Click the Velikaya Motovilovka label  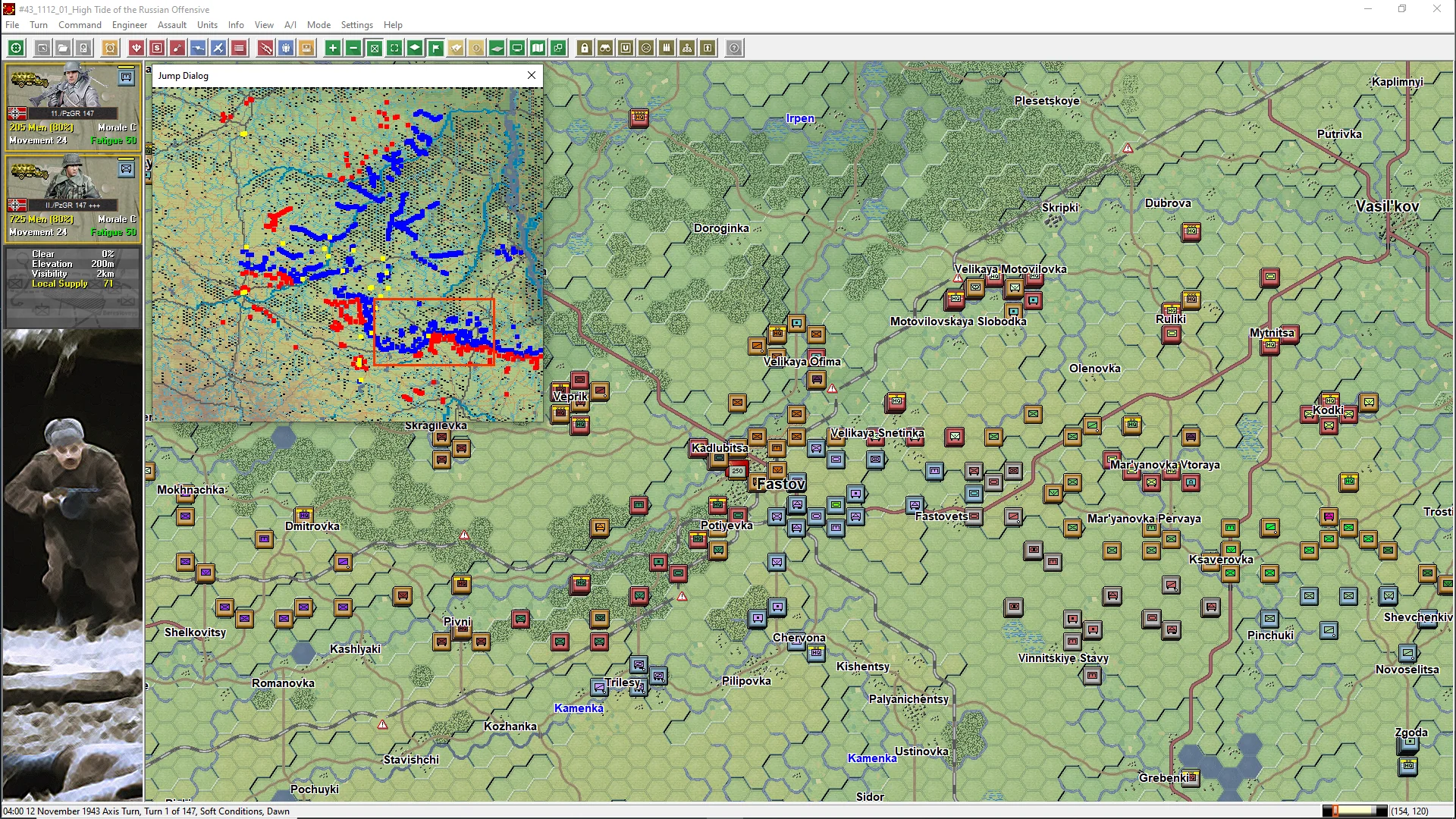1010,269
